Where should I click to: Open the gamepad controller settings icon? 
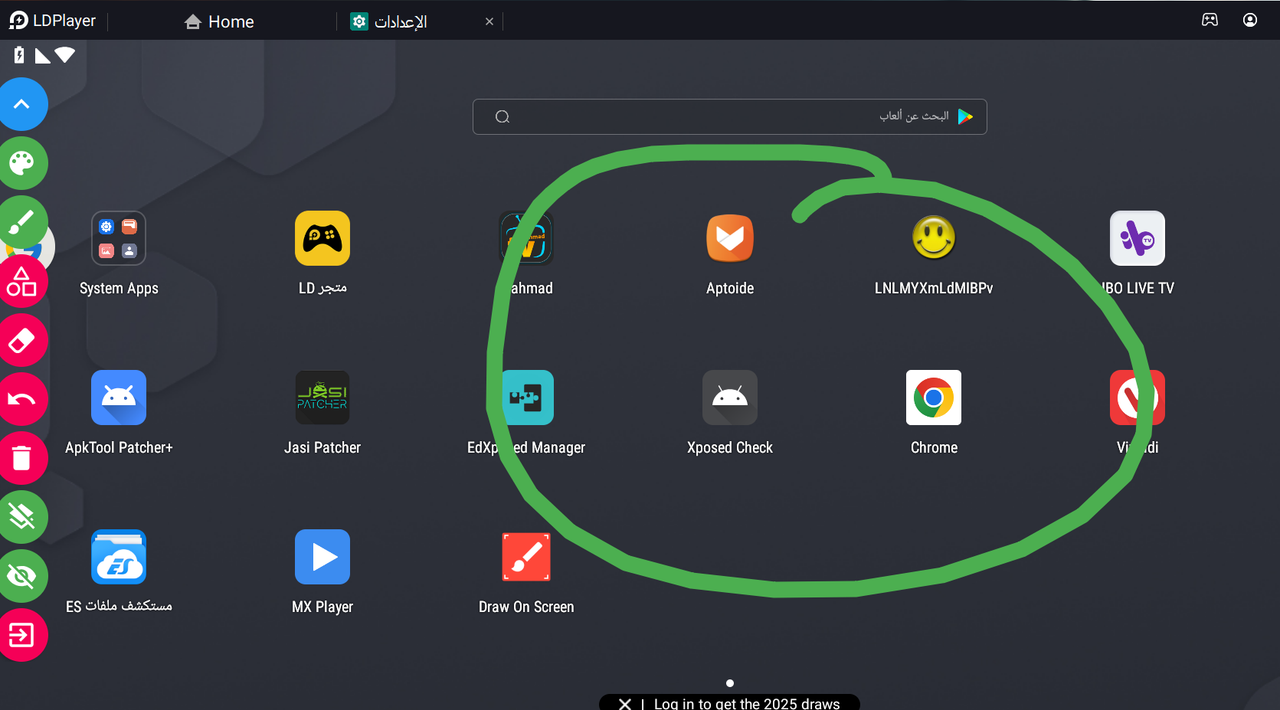(x=1210, y=20)
